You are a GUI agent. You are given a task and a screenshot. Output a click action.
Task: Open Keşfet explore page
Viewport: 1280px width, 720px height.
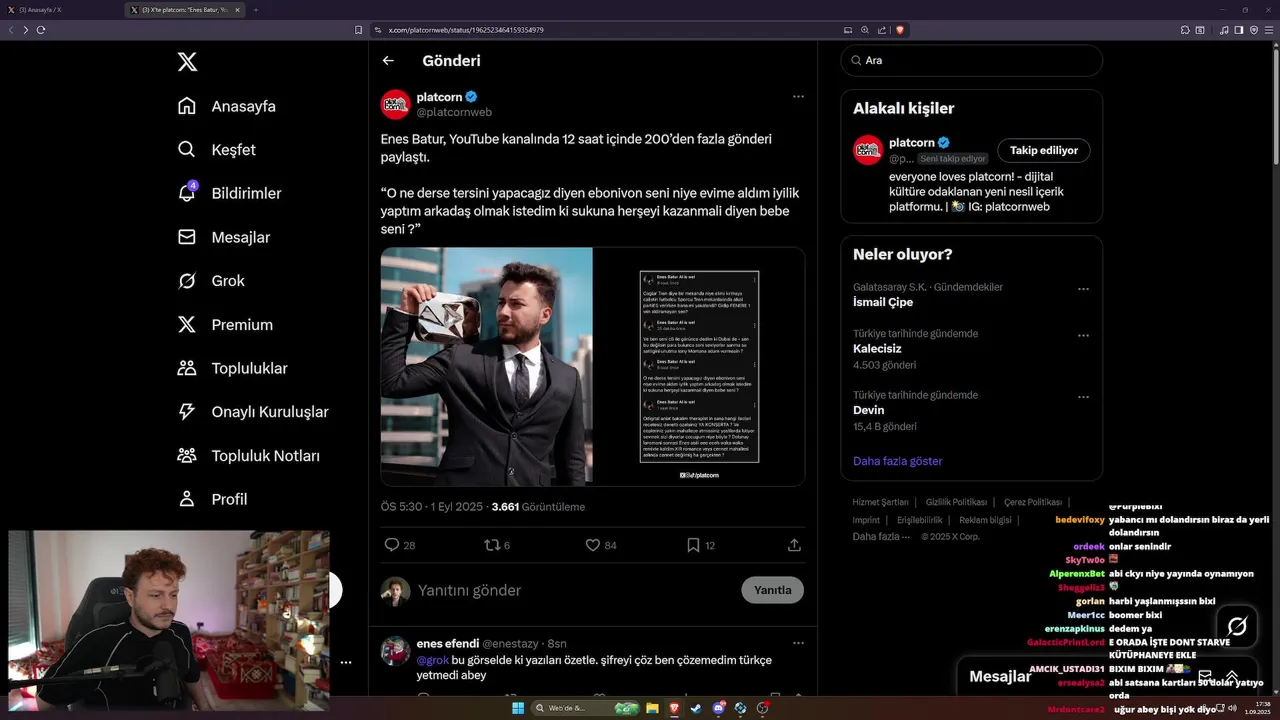(217, 150)
